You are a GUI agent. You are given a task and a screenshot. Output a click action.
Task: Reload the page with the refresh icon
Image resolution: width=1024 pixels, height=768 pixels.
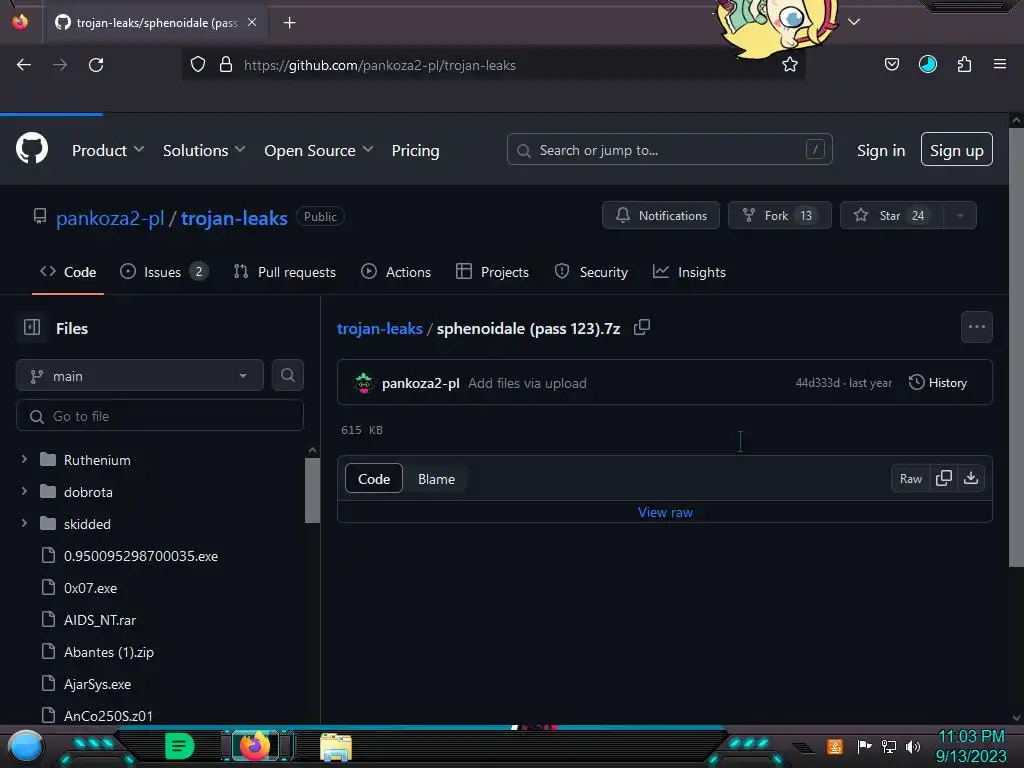tap(96, 65)
